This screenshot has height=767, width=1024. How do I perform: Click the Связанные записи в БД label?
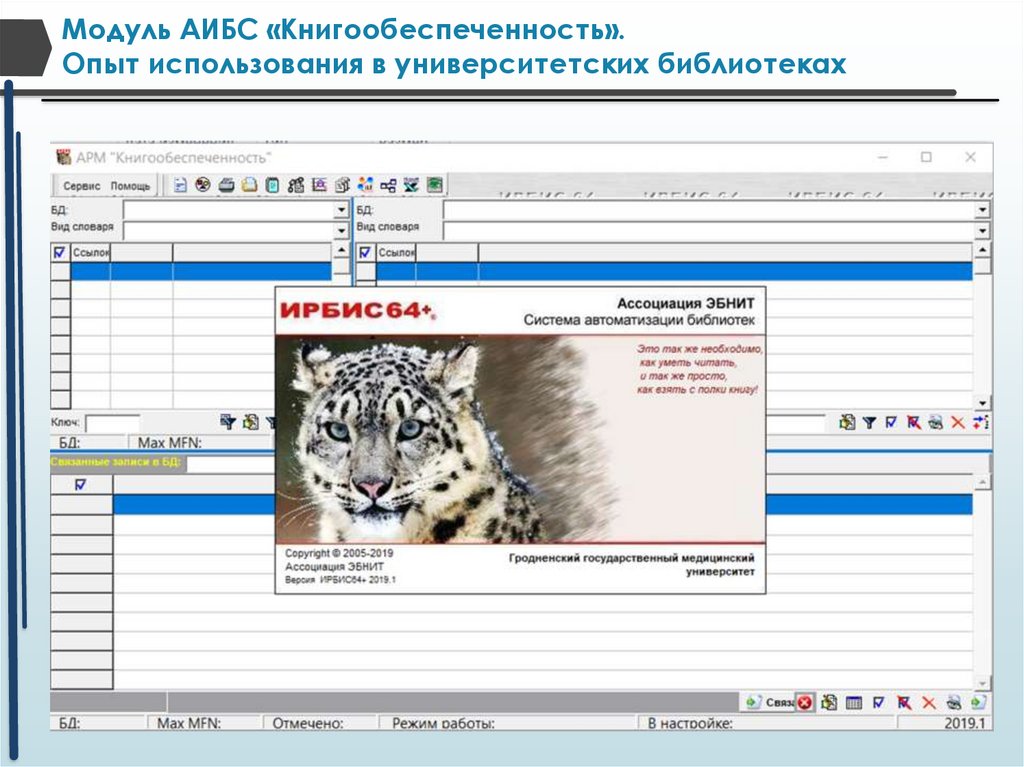click(118, 462)
